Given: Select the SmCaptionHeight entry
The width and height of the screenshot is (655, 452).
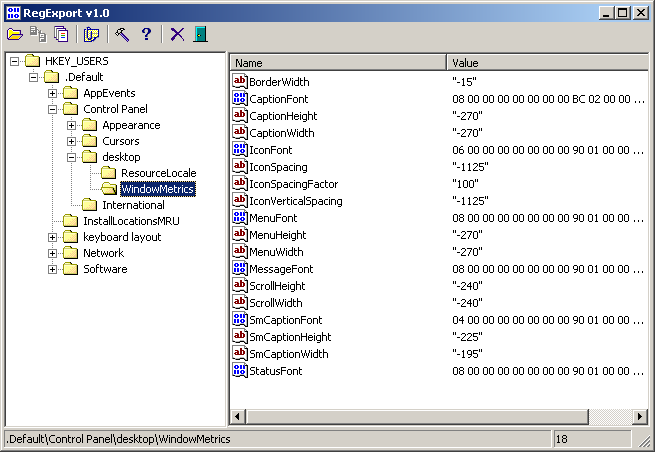Looking at the screenshot, I should click(290, 337).
